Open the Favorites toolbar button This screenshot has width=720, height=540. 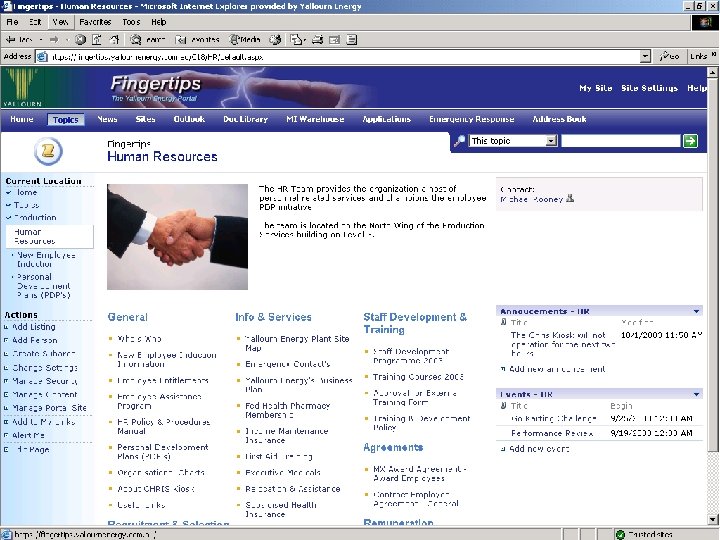(x=197, y=40)
